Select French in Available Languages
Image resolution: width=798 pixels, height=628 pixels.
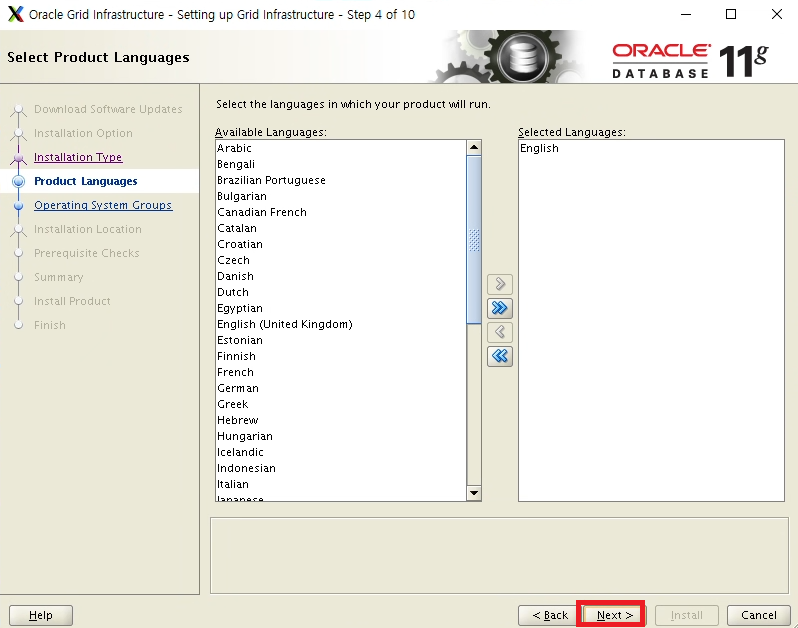click(x=340, y=373)
